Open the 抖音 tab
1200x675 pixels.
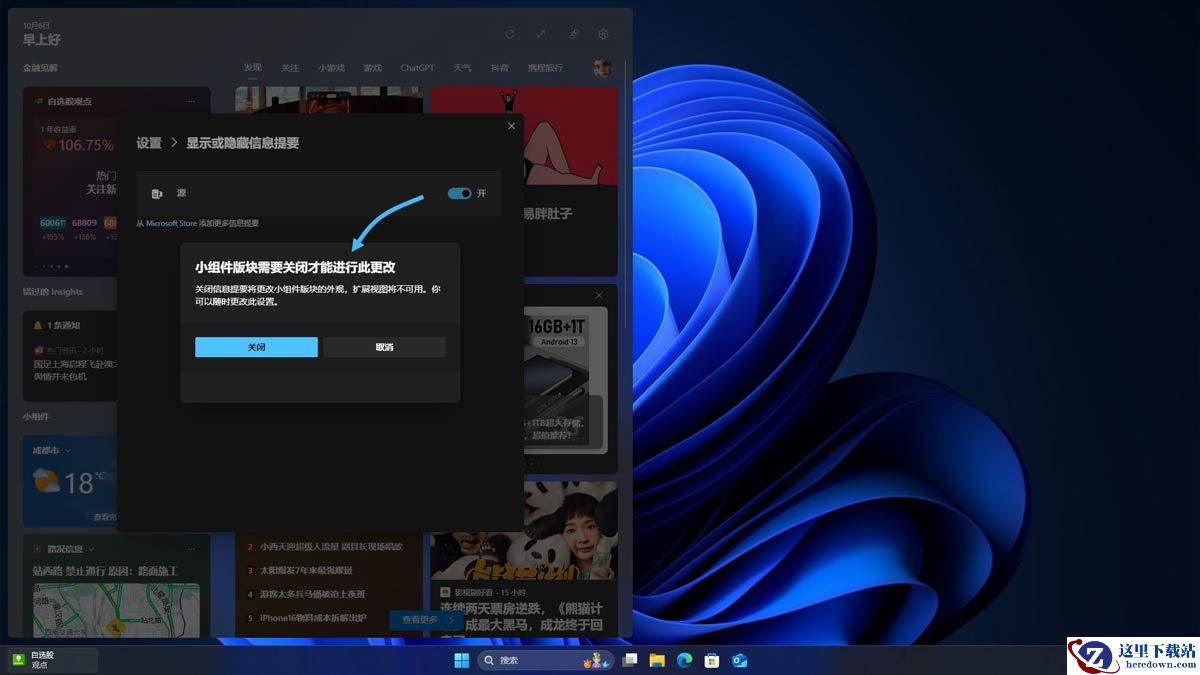pos(499,68)
